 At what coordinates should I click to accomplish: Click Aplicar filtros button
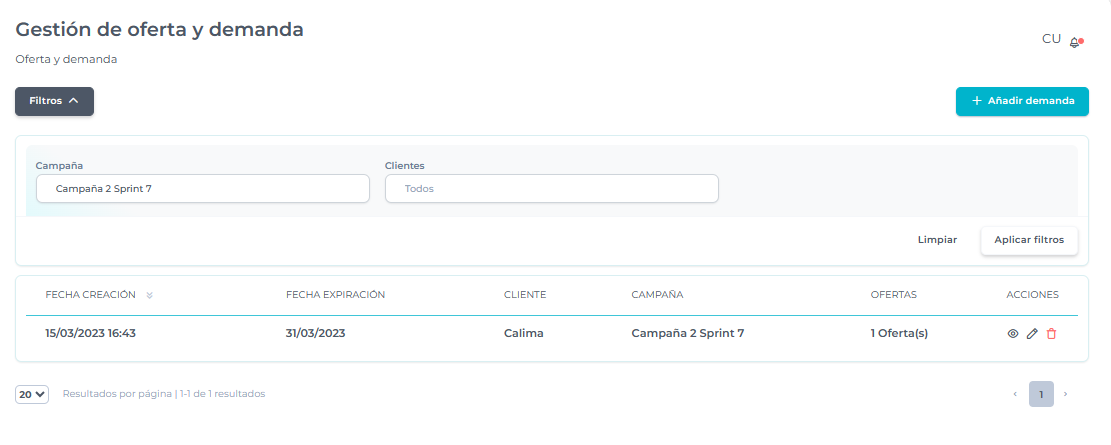pyautogui.click(x=1029, y=241)
